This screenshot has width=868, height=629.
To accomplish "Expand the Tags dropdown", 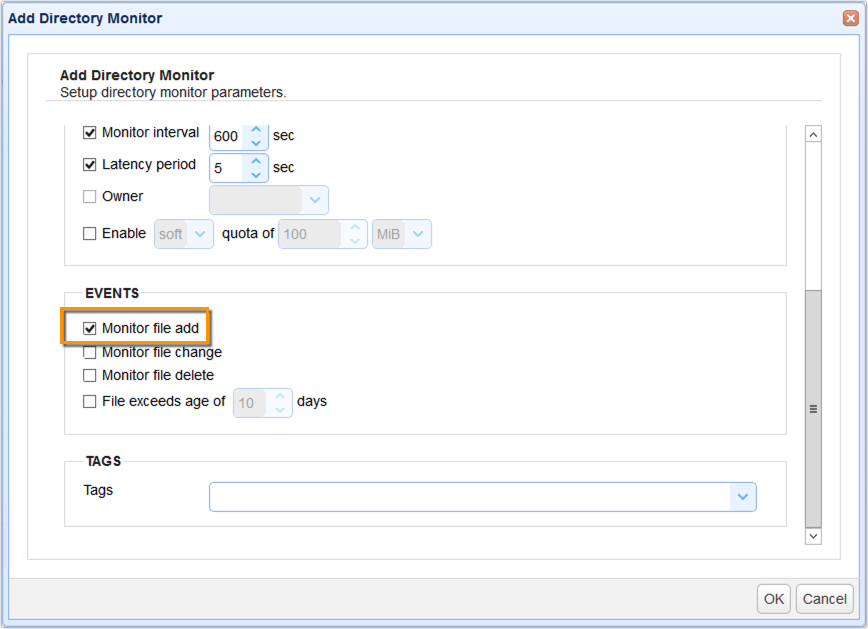I will [744, 496].
